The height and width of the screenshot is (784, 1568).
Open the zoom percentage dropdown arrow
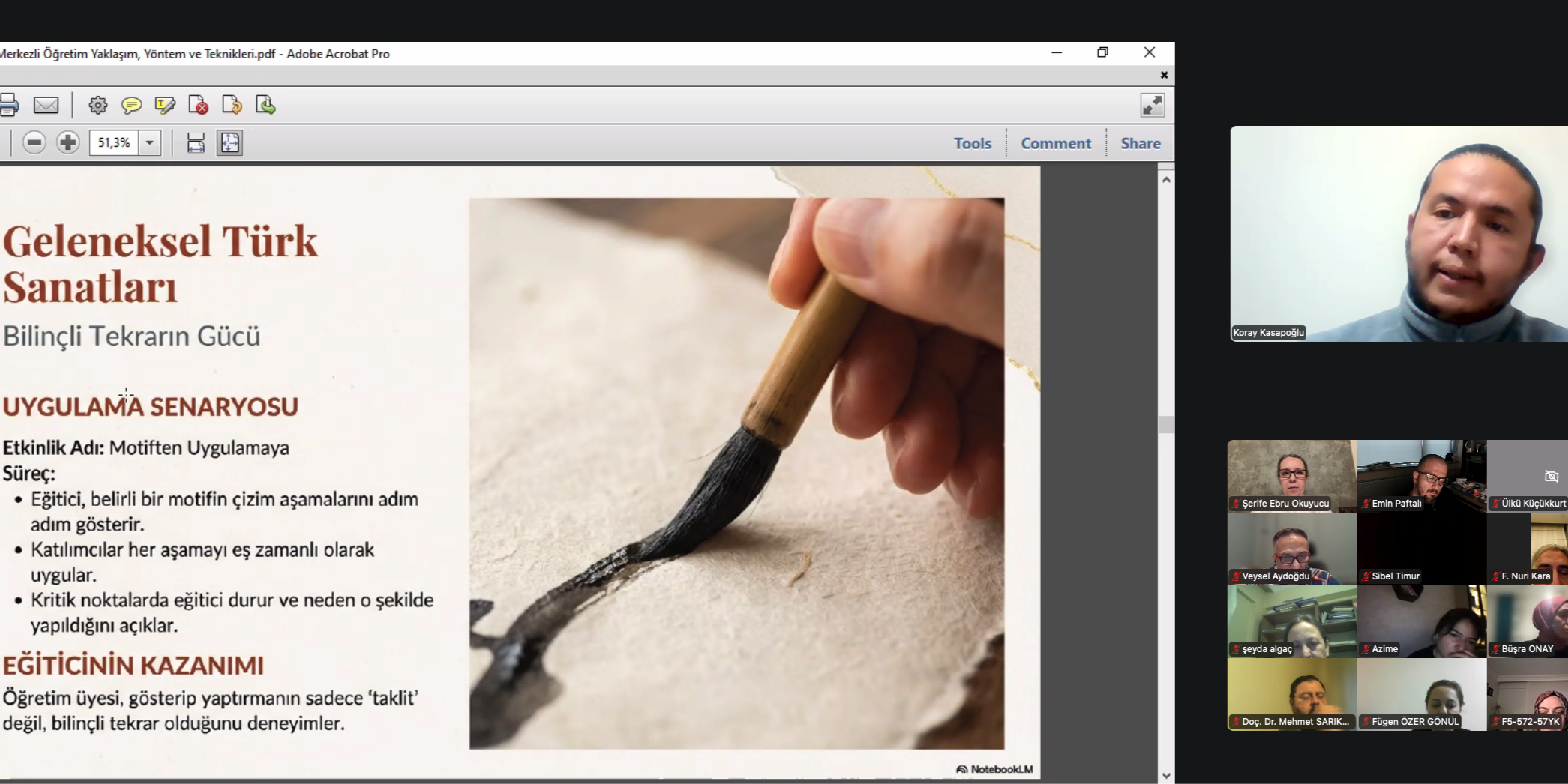point(150,142)
